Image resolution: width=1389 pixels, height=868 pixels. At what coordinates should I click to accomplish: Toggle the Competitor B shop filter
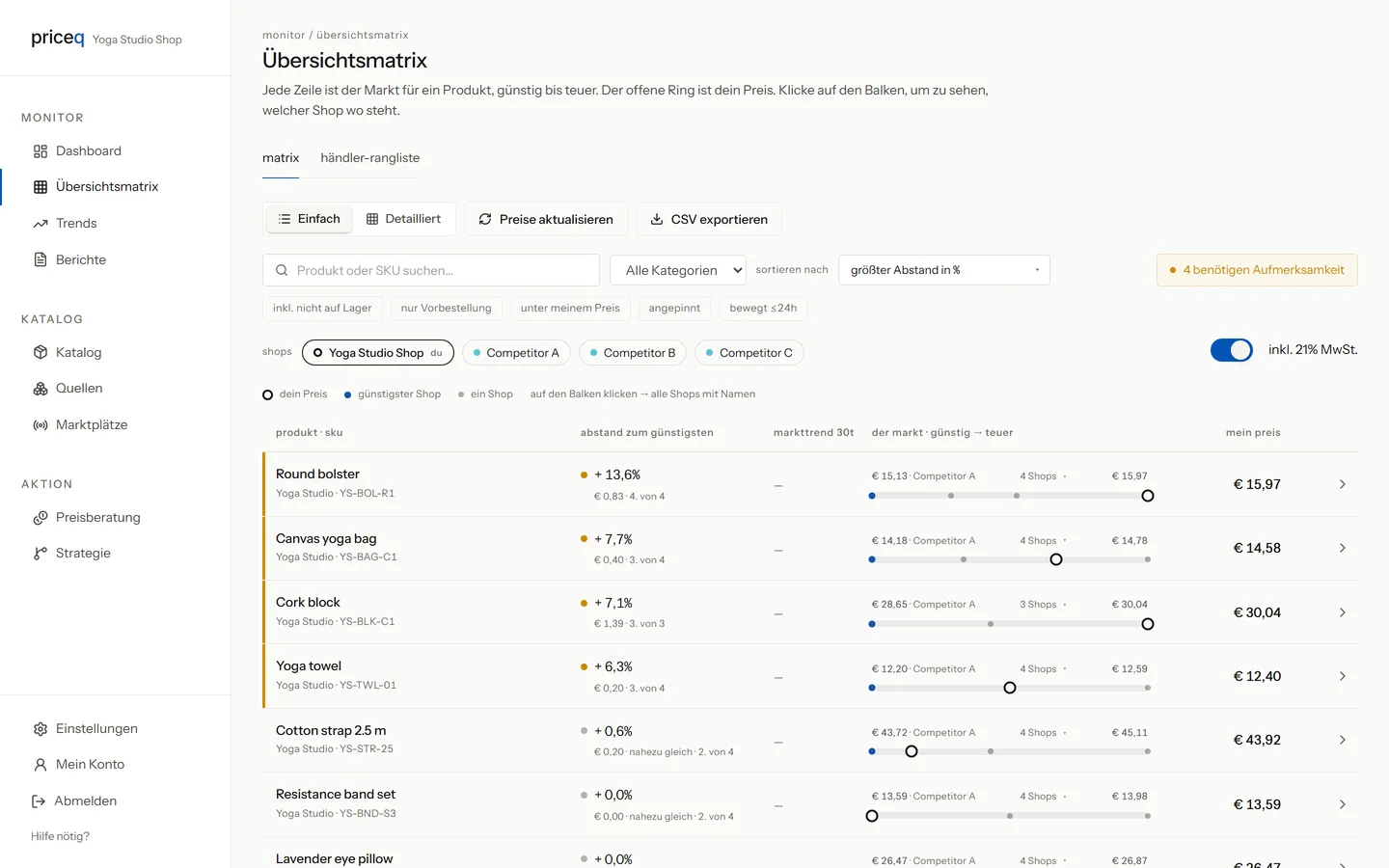point(633,353)
